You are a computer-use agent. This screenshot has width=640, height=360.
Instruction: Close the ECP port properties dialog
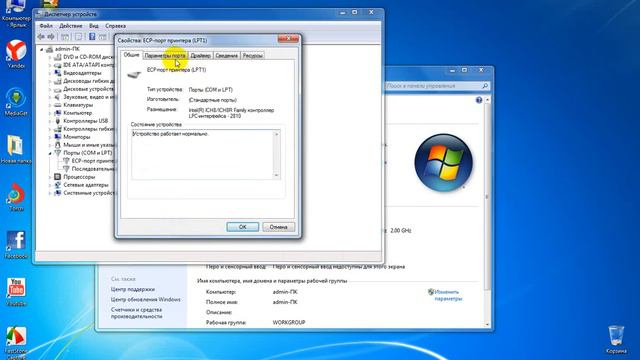288,39
